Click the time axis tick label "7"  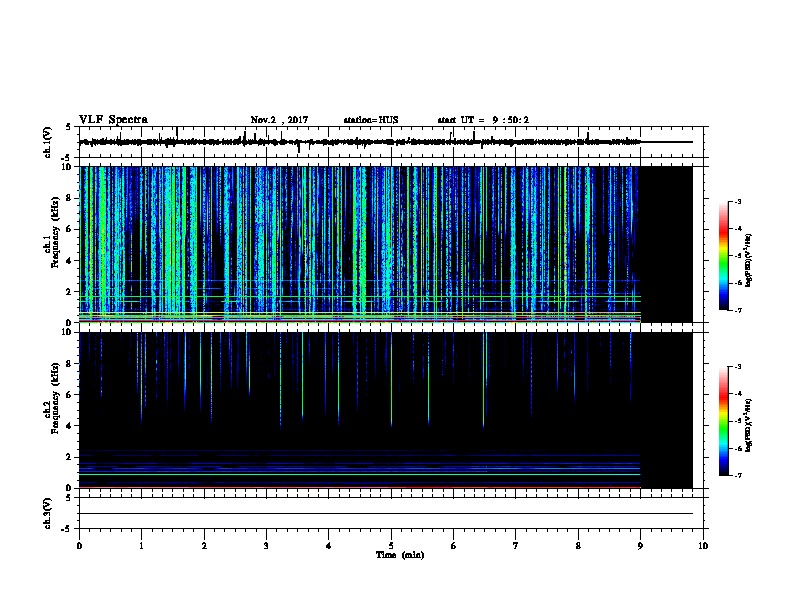pos(516,546)
